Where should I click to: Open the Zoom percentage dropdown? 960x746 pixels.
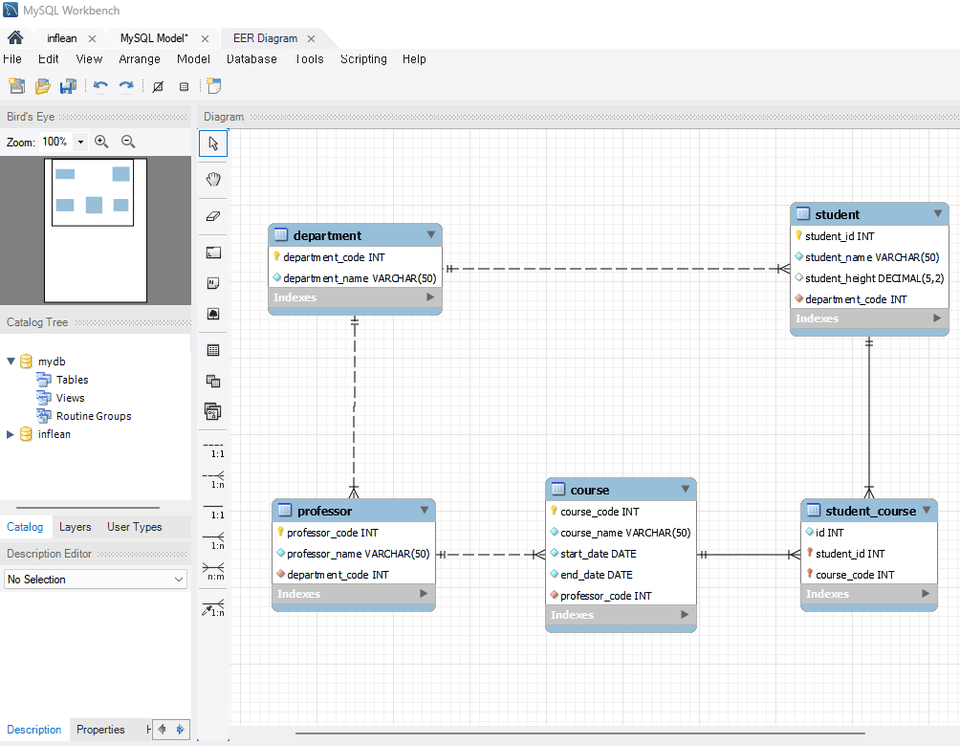point(81,142)
